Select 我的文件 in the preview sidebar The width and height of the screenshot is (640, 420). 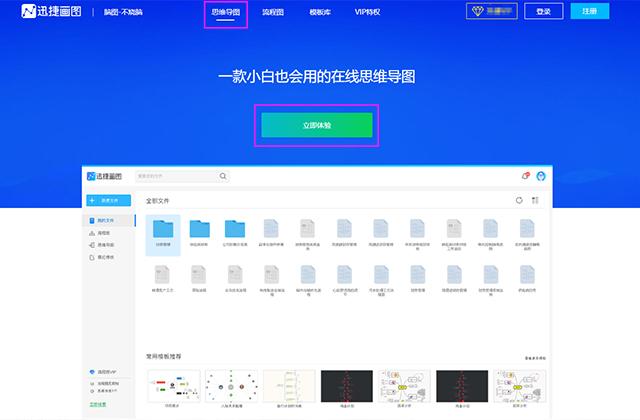tap(109, 220)
